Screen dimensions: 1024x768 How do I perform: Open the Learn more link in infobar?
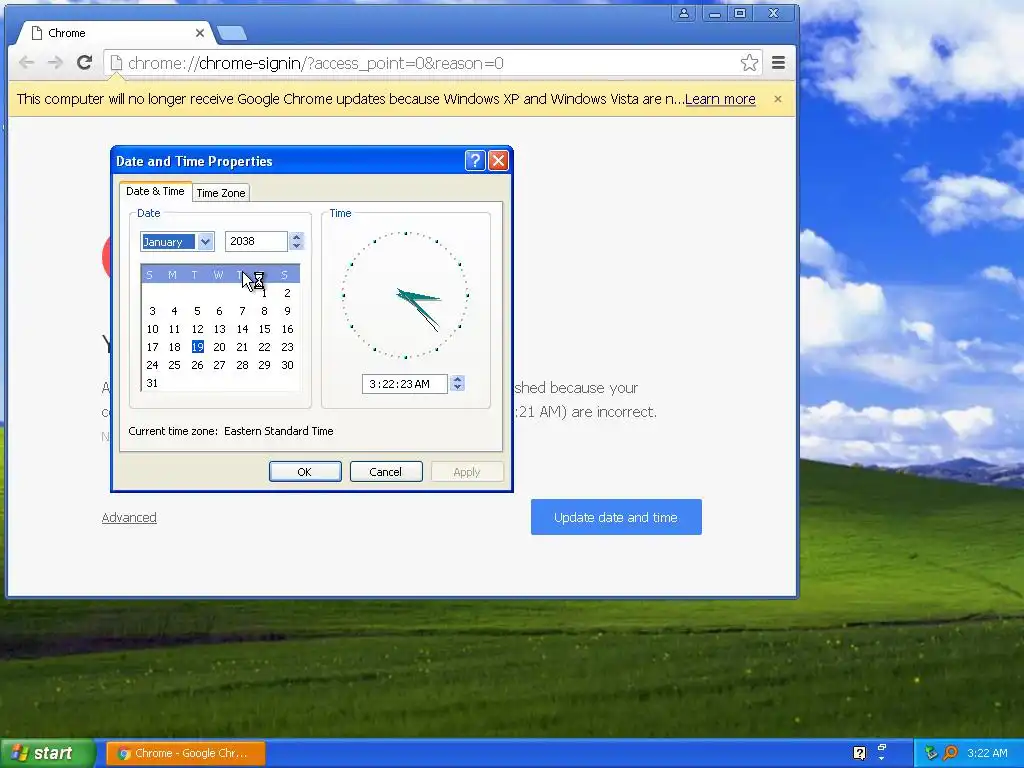720,99
